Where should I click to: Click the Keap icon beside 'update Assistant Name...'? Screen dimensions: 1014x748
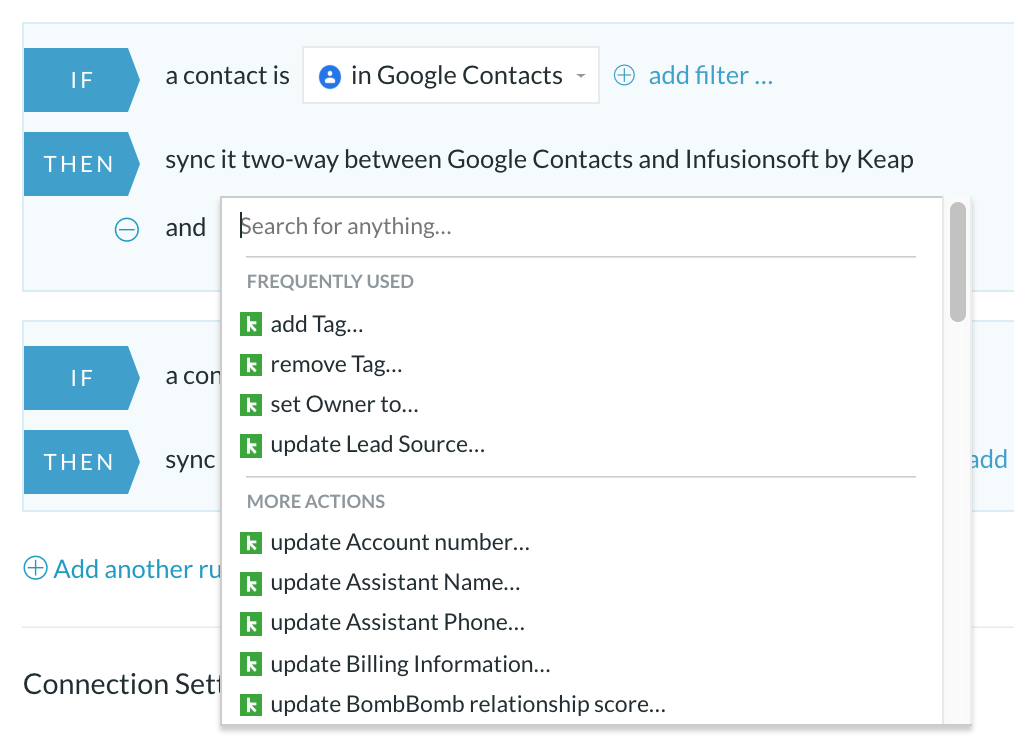click(x=251, y=584)
